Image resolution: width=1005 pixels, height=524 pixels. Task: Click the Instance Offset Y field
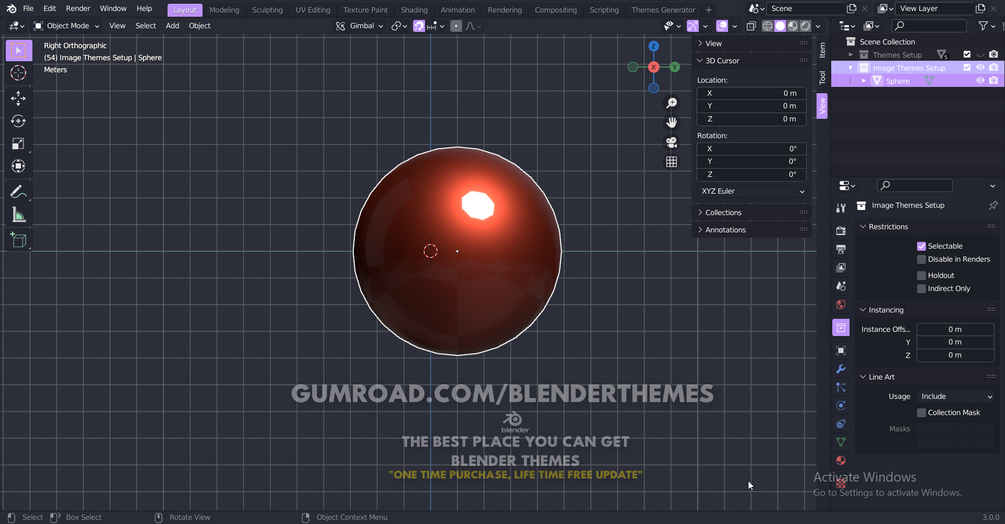[955, 342]
